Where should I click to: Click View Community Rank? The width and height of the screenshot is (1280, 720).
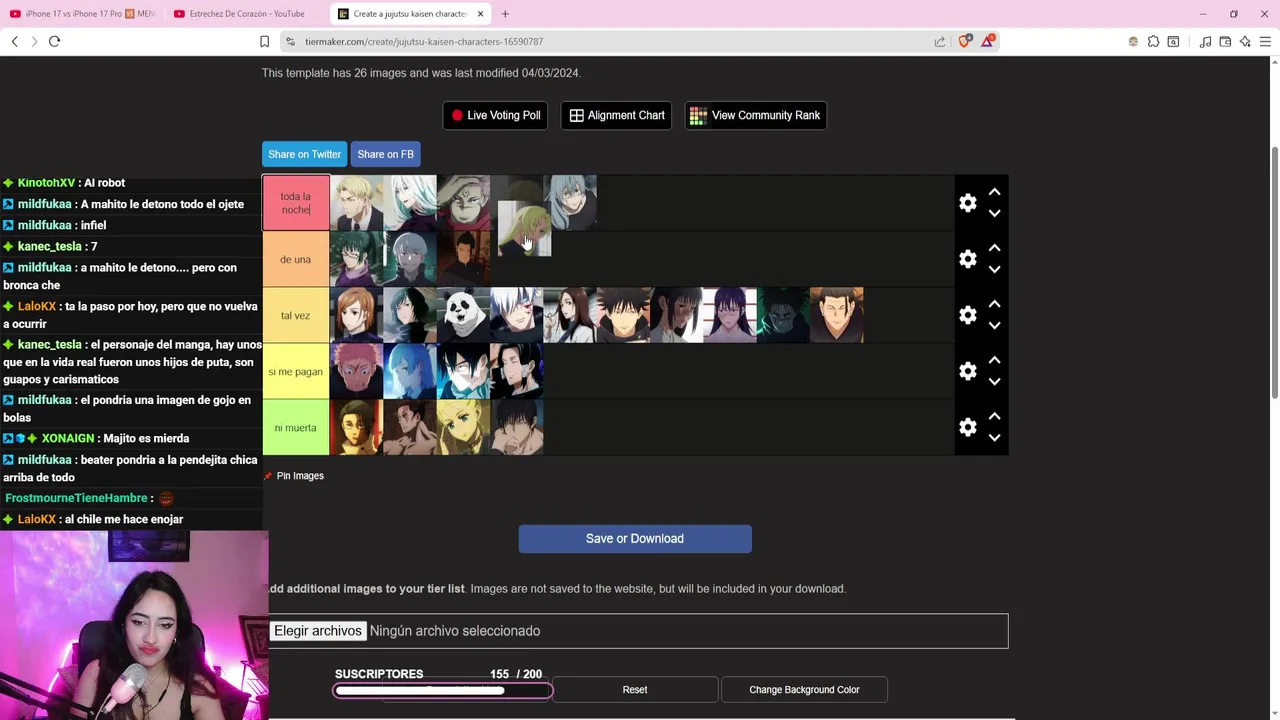[755, 115]
